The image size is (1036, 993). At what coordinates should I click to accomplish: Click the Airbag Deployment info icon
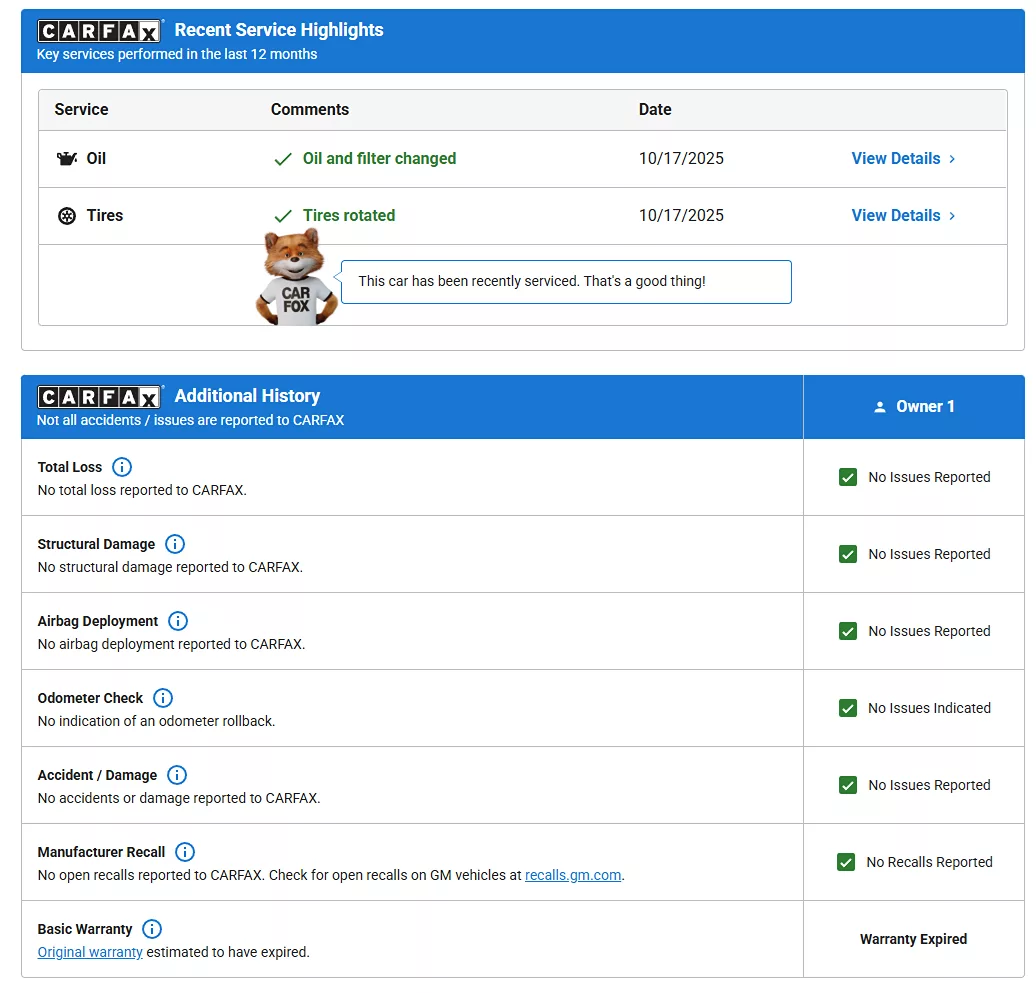[178, 621]
